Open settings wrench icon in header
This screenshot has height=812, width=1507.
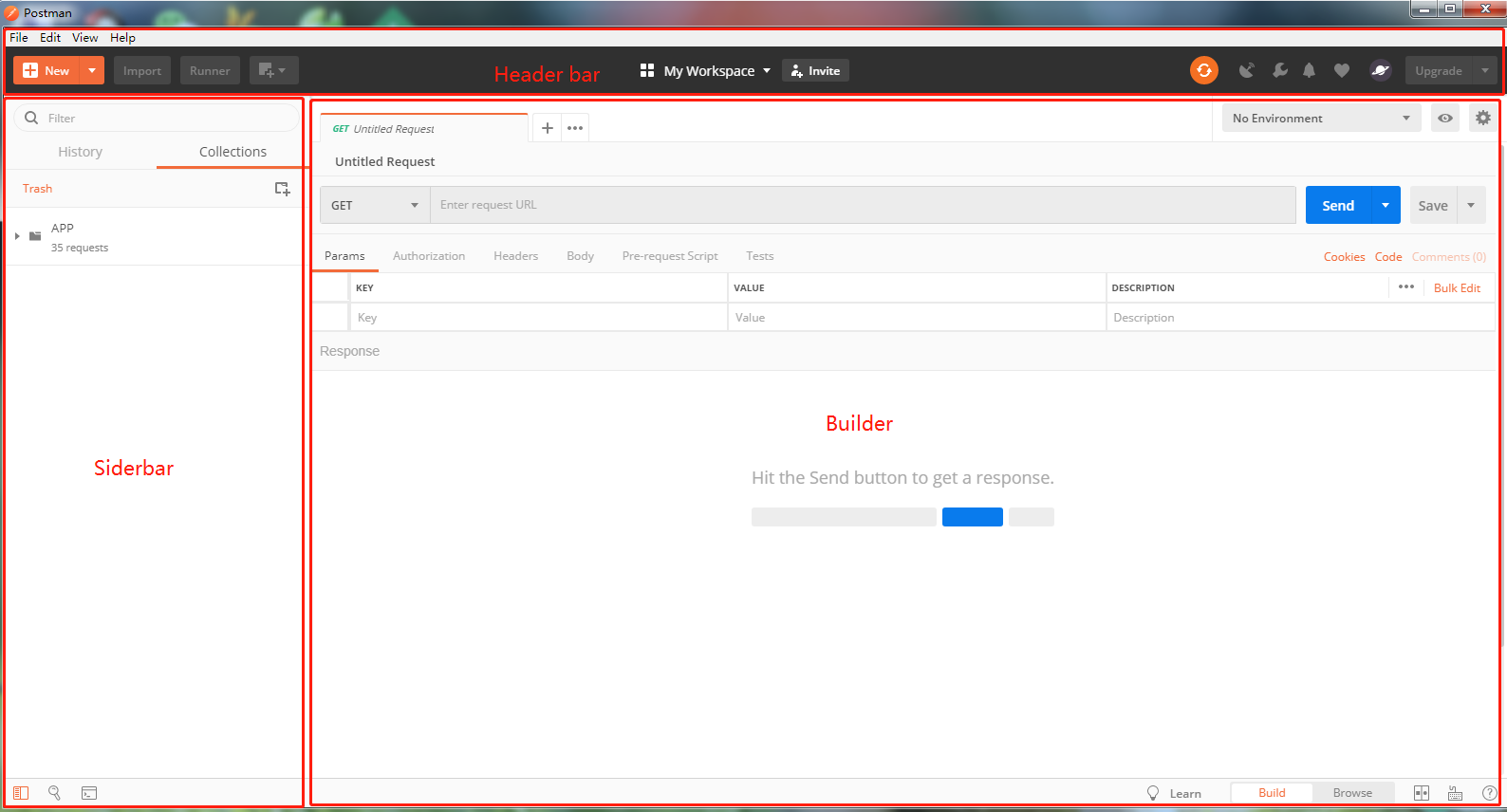pos(1280,70)
